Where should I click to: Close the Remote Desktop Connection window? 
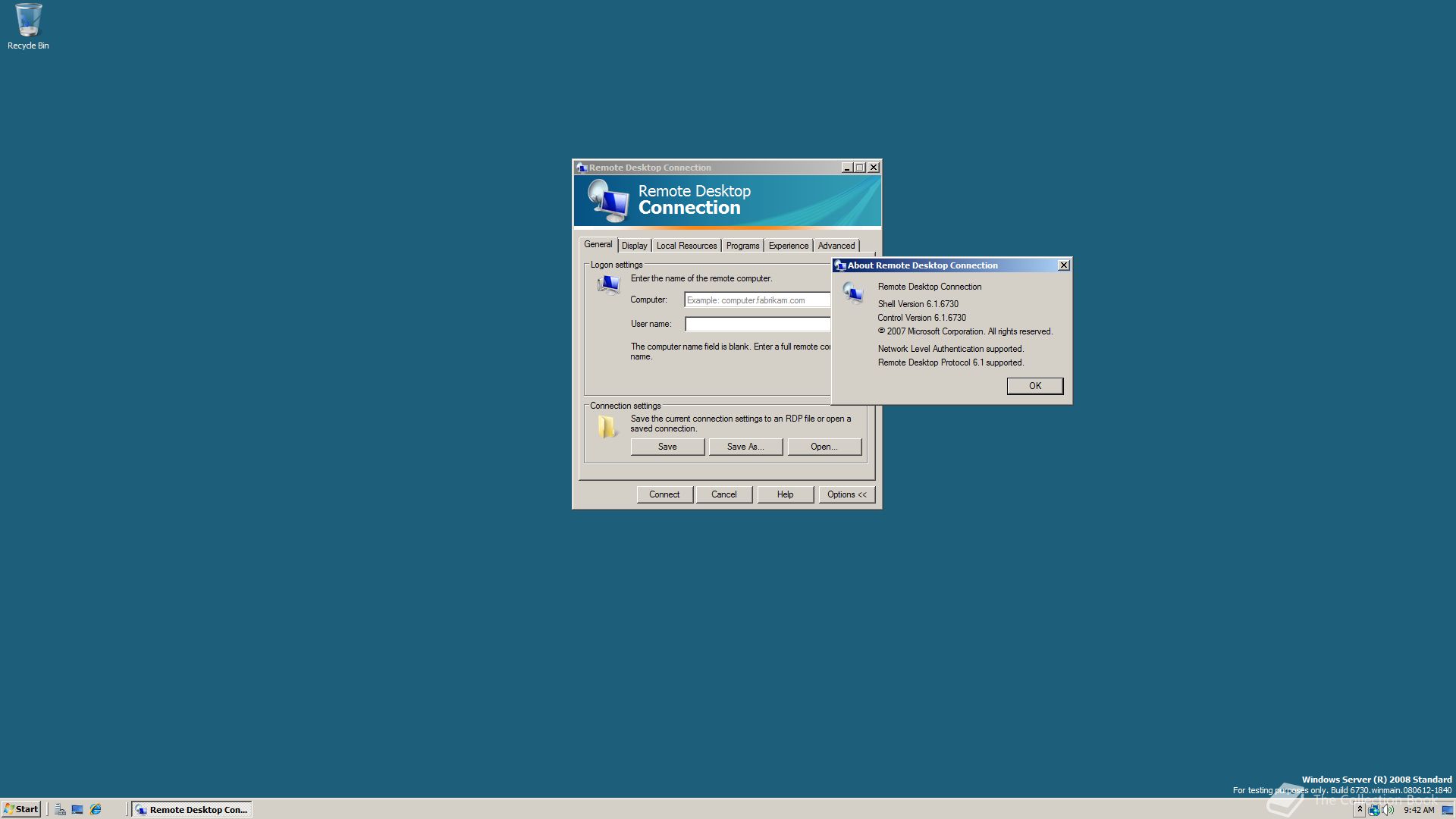pyautogui.click(x=874, y=168)
